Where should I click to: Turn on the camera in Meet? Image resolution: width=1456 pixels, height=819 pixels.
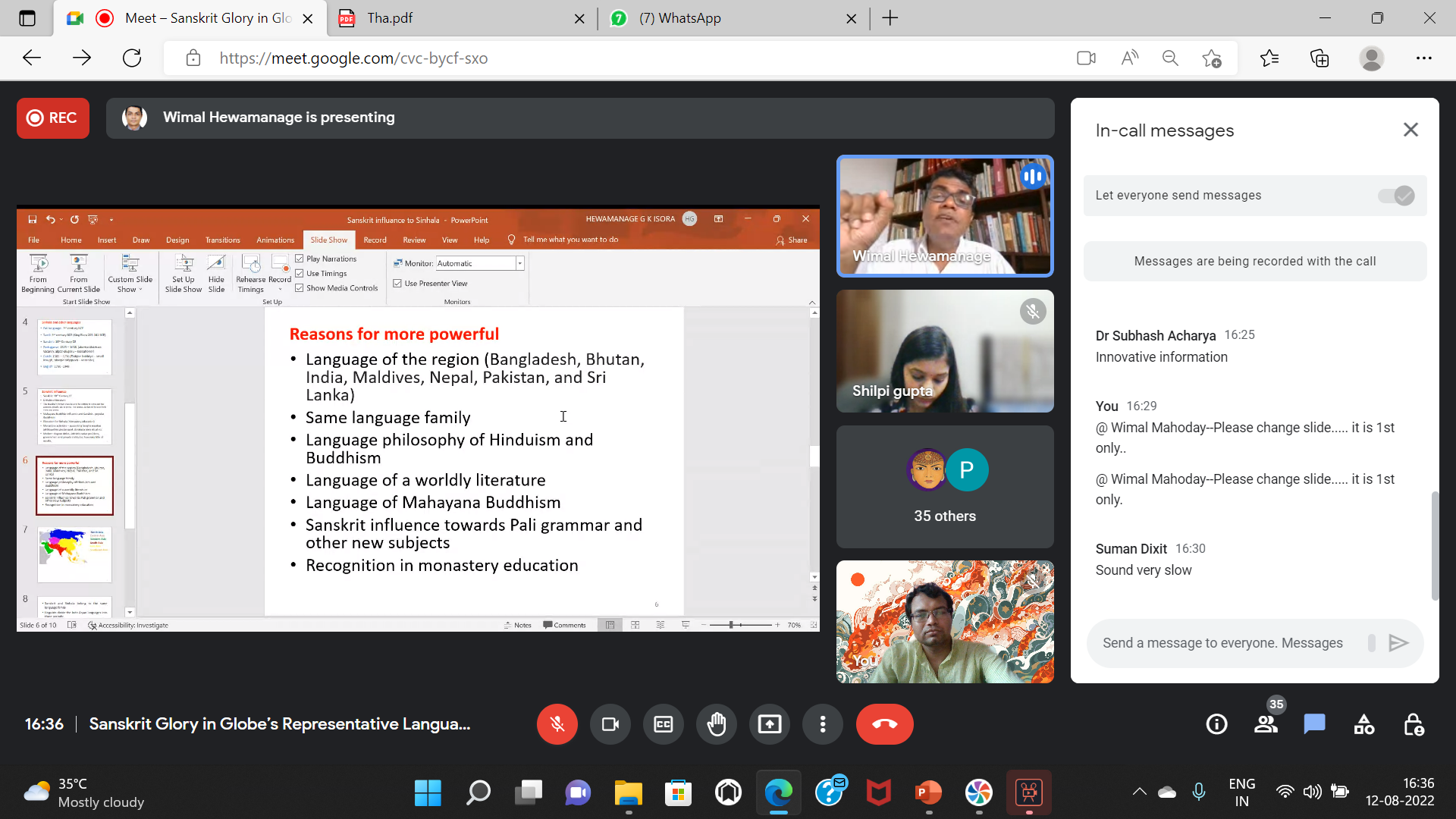point(610,724)
